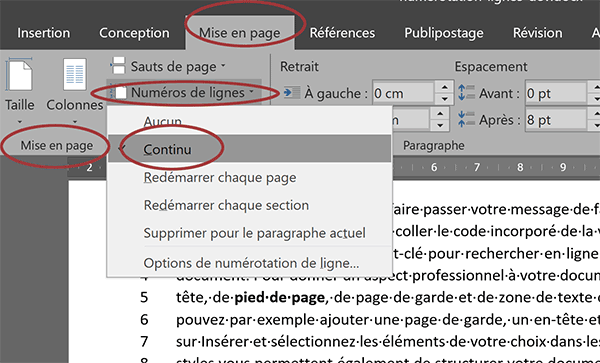Select Supprimer pour le paragraphe actuel
Viewport: 600px width, 363px height.
(x=249, y=233)
